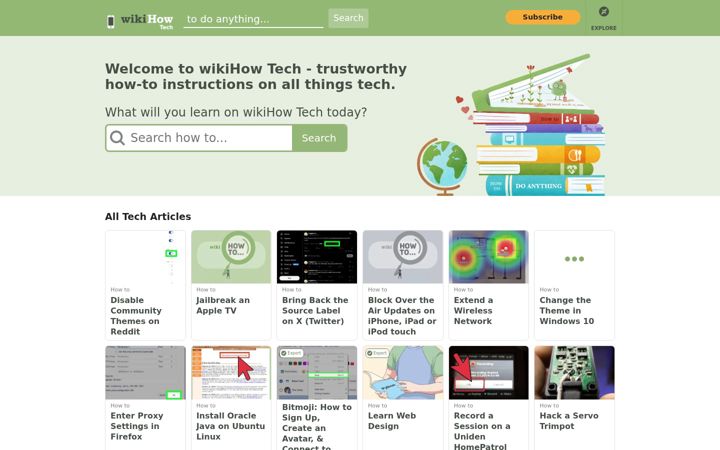This screenshot has width=720, height=450.
Task: Open the Jailbreak an Apple TV thumbnail
Action: (x=231, y=257)
